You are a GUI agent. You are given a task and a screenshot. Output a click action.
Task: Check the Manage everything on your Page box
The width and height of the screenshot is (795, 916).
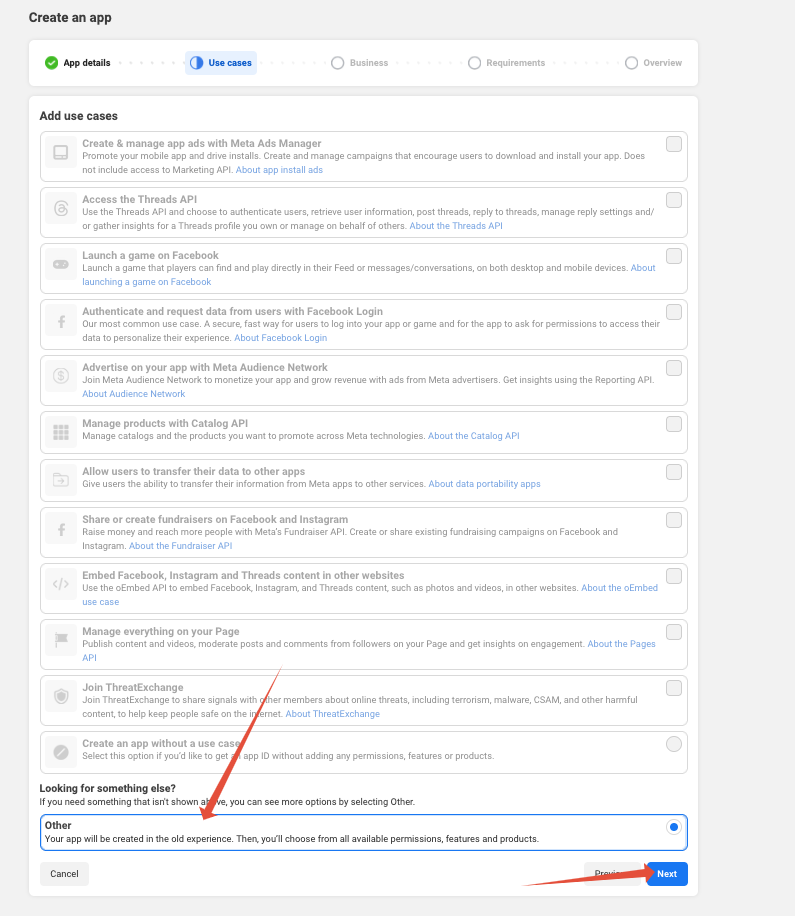click(x=674, y=632)
